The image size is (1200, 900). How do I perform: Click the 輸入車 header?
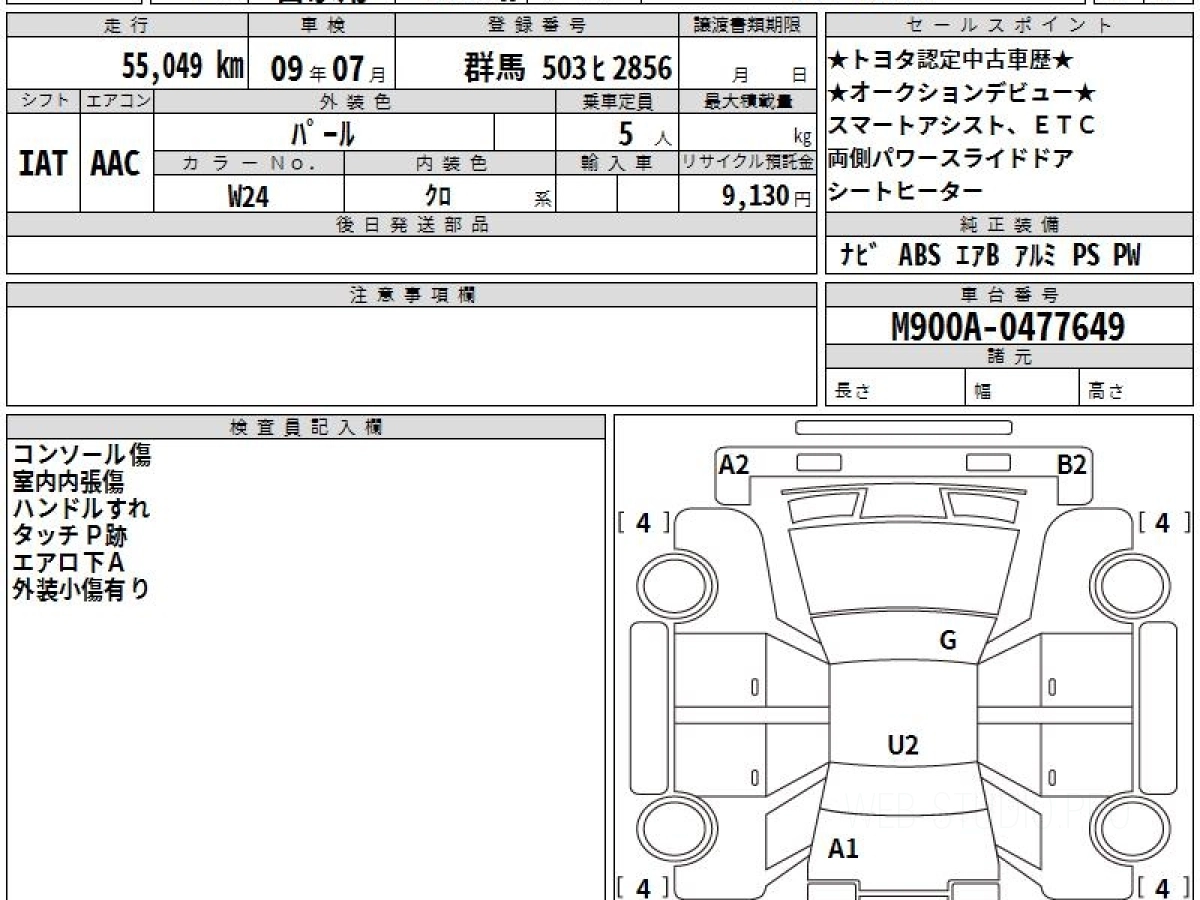coord(617,163)
